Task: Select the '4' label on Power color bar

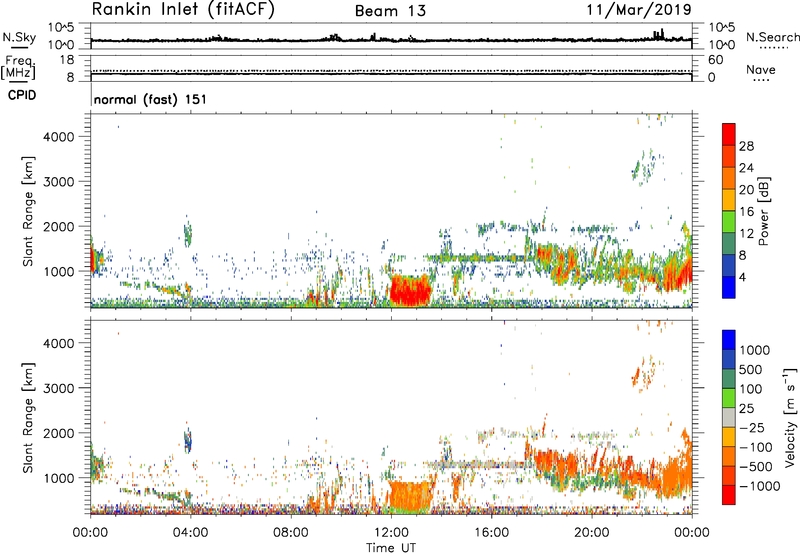Action: pos(743,277)
